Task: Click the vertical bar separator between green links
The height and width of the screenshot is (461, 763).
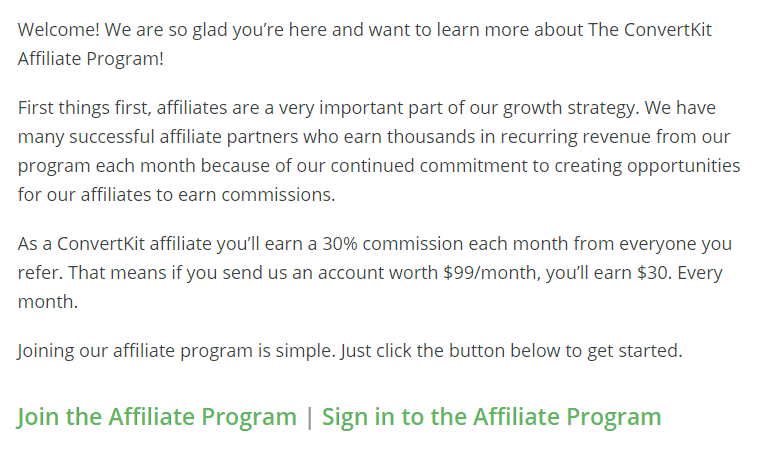Action: coord(309,417)
